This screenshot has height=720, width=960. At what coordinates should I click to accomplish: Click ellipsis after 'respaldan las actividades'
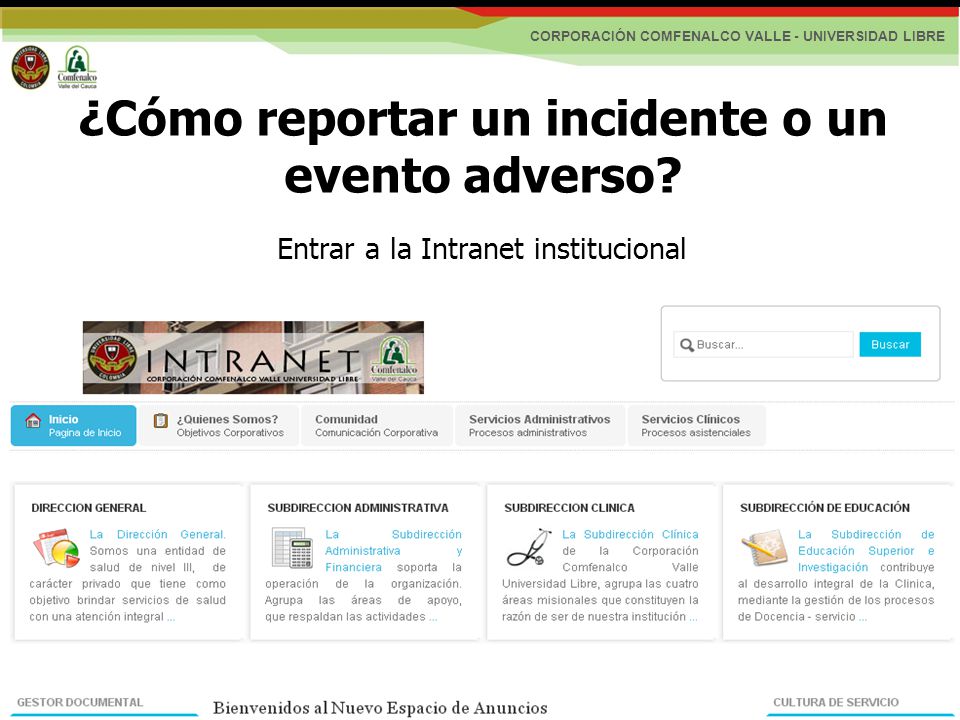[x=433, y=617]
